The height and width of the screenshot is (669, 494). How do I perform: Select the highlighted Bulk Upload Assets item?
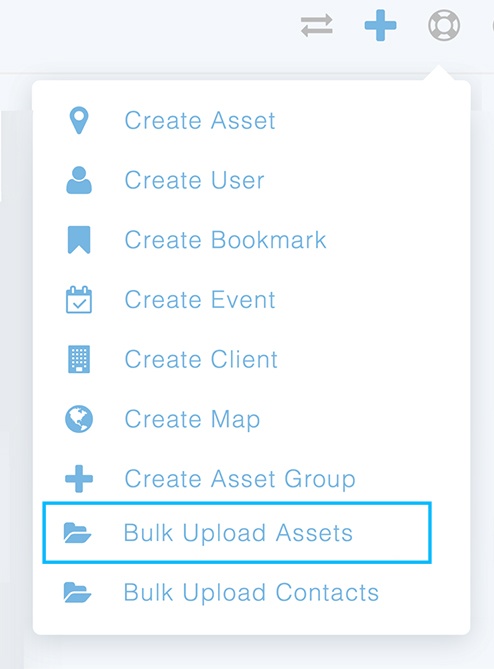tap(237, 533)
